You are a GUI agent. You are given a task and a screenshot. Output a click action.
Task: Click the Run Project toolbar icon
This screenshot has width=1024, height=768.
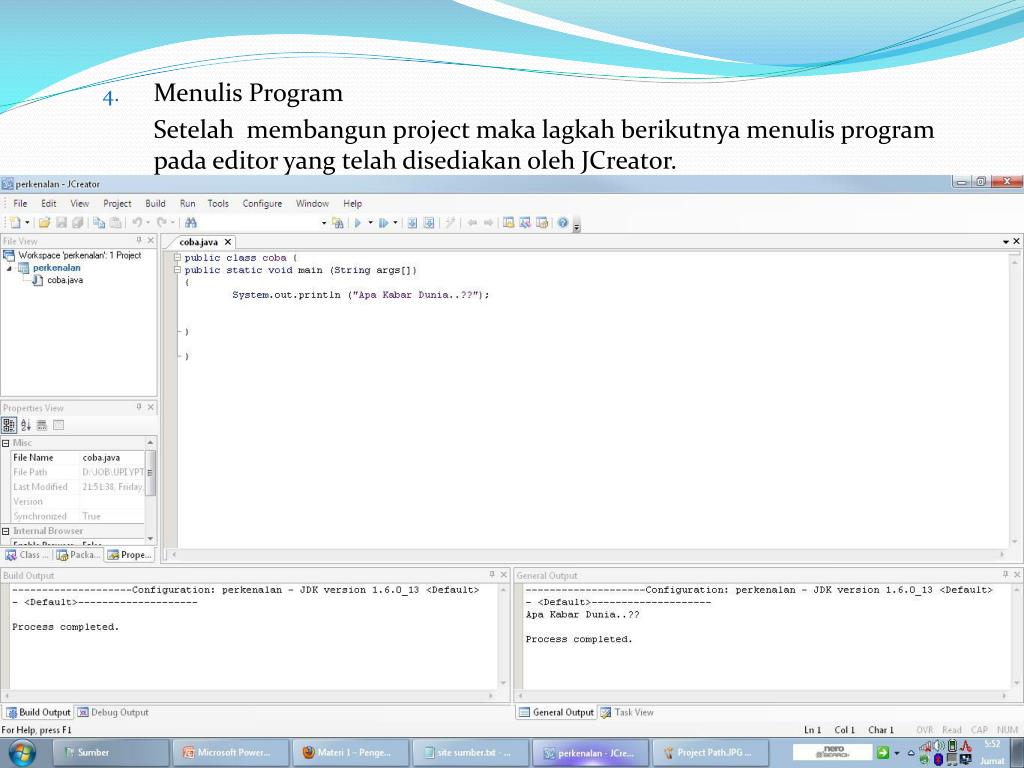(x=383, y=223)
